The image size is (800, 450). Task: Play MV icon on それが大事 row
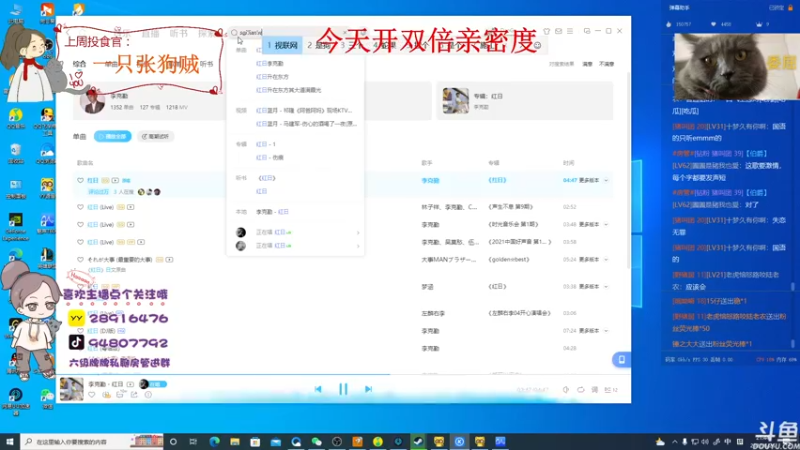point(169,260)
